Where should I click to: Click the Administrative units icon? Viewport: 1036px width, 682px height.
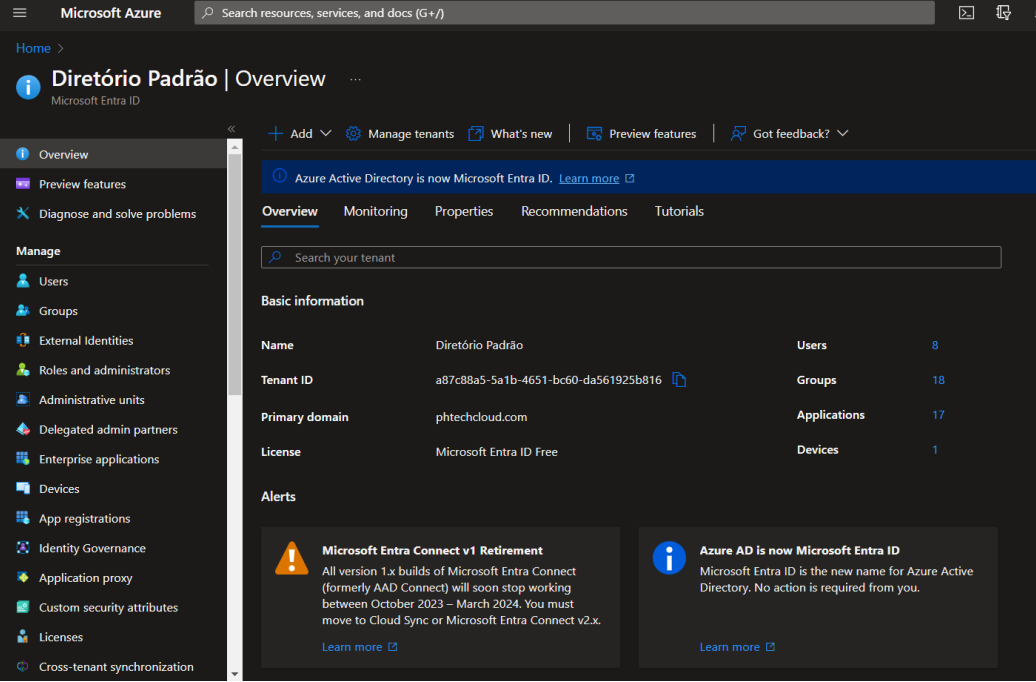click(x=22, y=399)
